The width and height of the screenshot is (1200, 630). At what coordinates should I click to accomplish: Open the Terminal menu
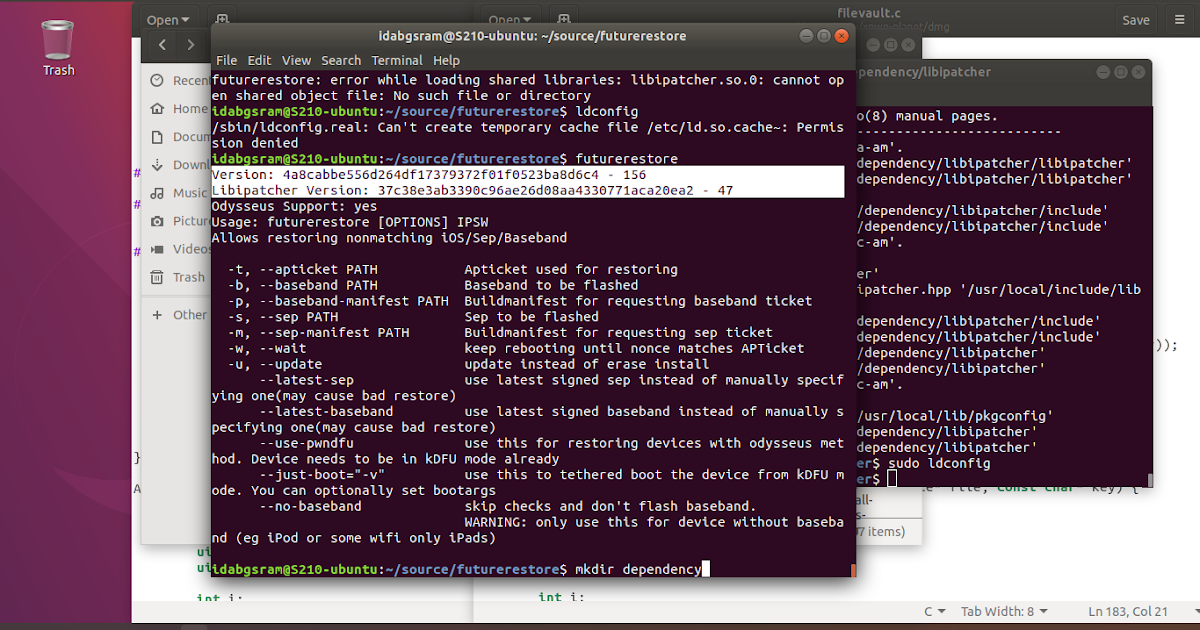click(395, 60)
